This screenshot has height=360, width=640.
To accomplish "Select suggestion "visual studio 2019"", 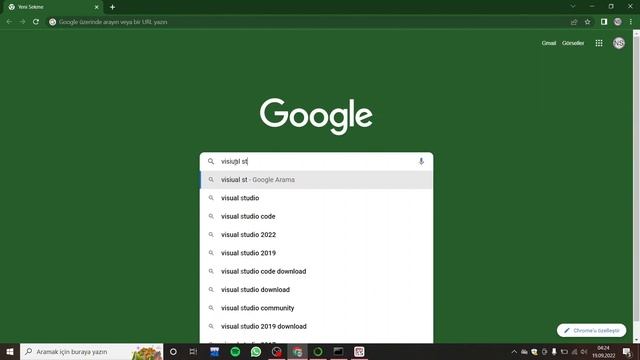I will point(316,253).
